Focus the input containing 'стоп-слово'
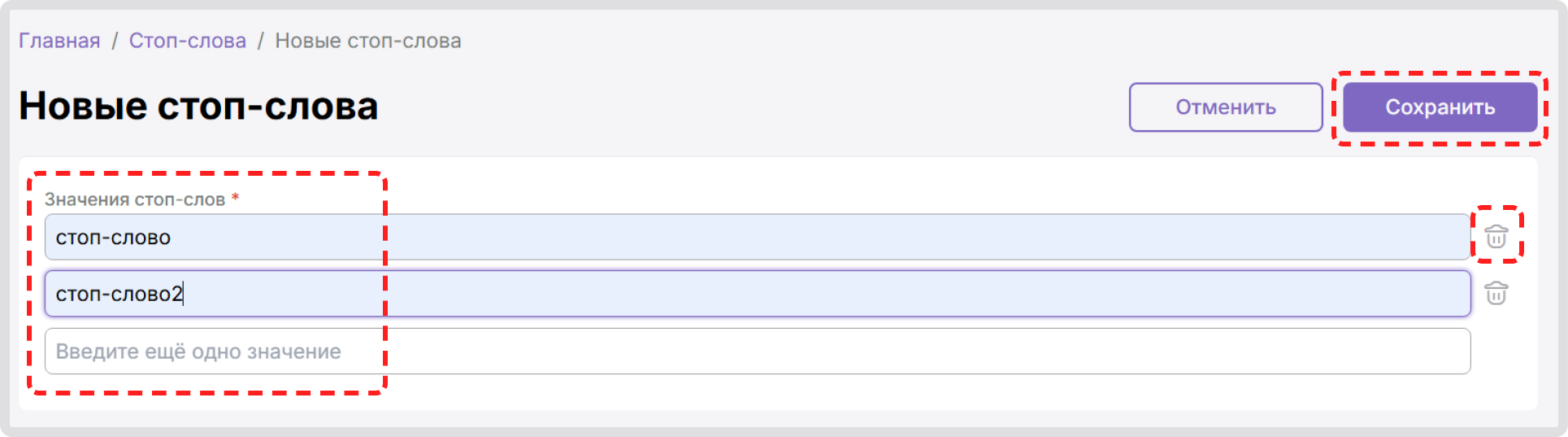1568x437 pixels. [x=758, y=237]
